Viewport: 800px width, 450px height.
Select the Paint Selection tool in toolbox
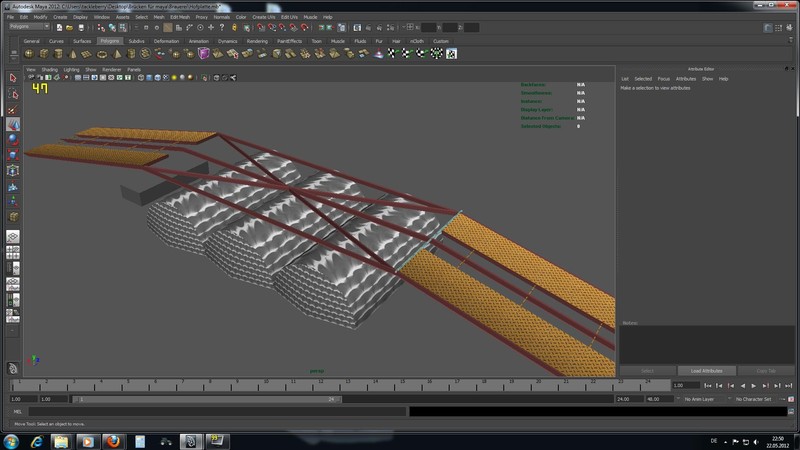[13, 109]
